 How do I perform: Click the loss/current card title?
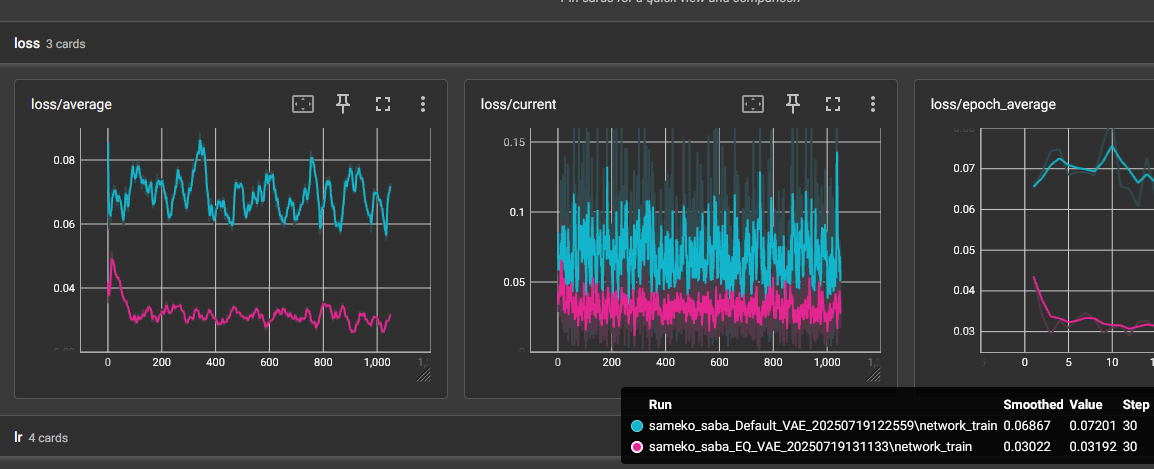pos(518,105)
